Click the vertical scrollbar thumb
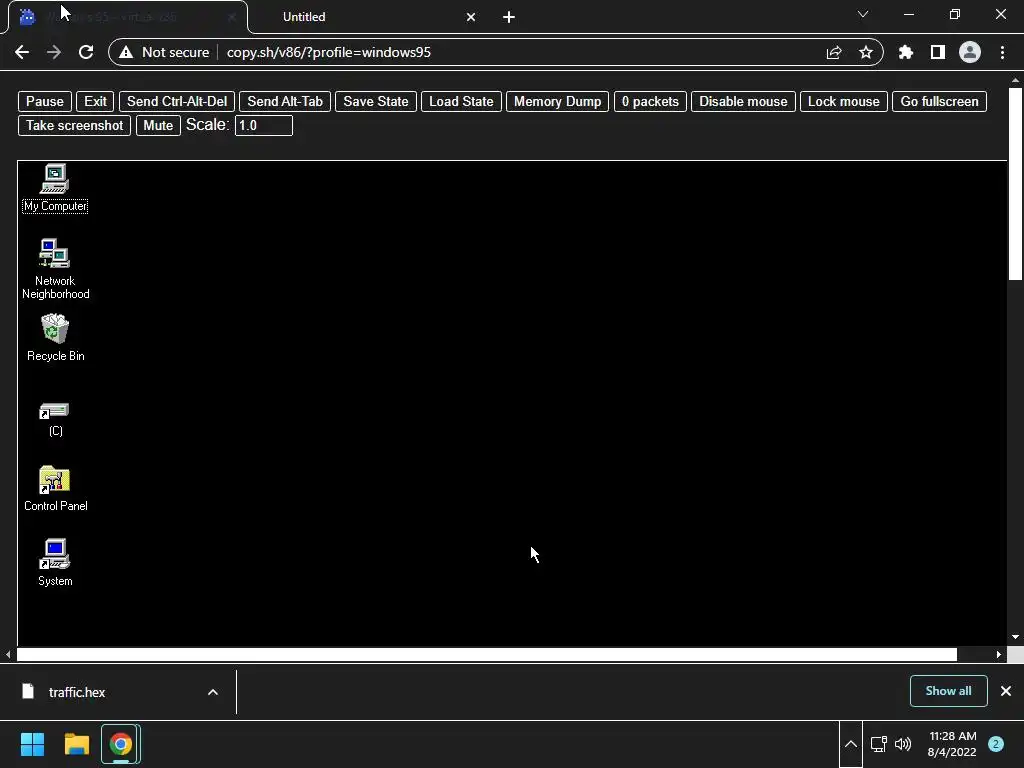1024x768 pixels. (x=1015, y=184)
